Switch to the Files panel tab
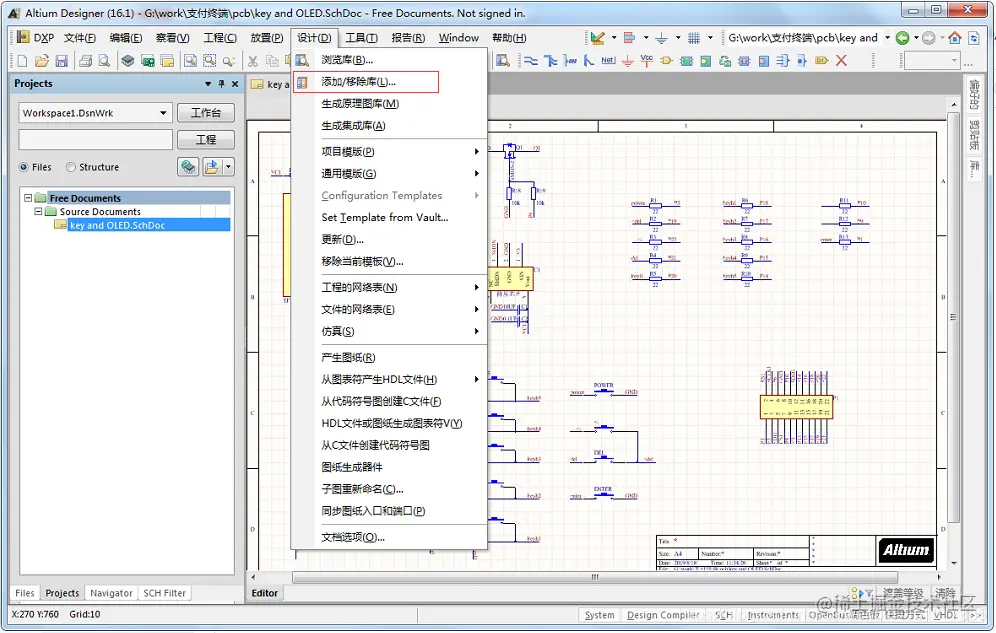Viewport: 996px width, 633px height. pos(25,593)
